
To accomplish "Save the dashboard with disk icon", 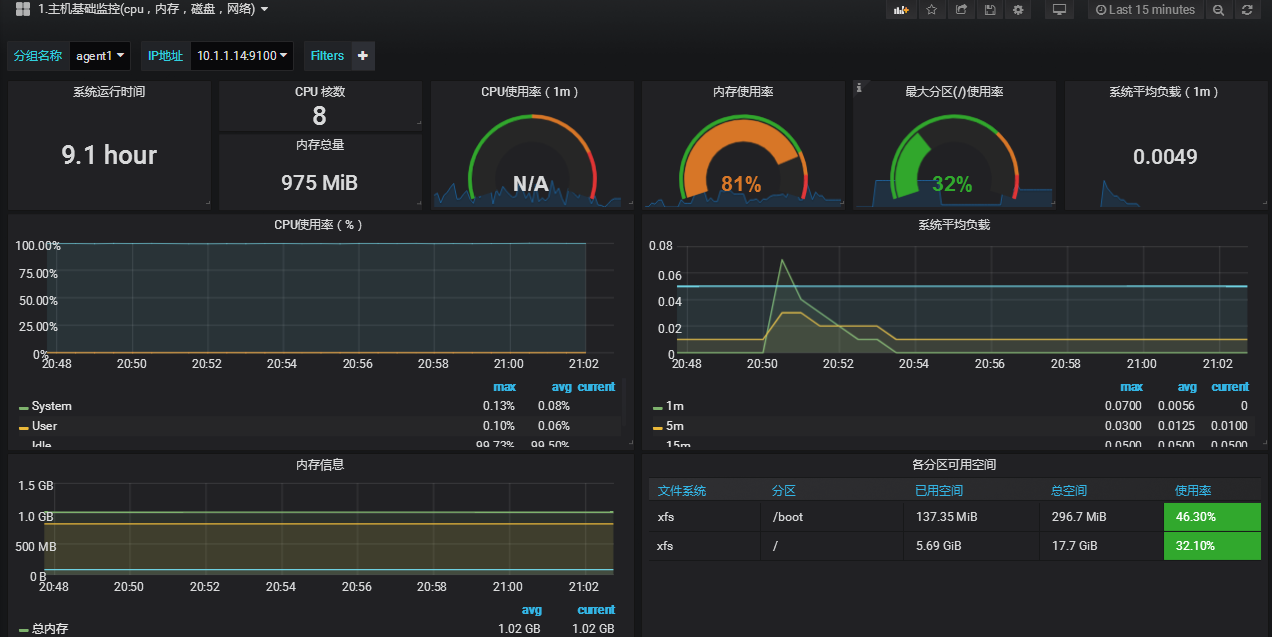I will click(x=990, y=10).
